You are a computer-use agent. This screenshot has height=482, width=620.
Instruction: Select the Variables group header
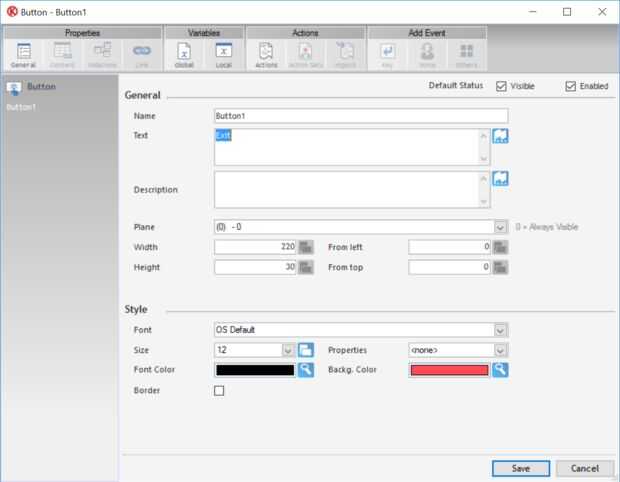point(204,33)
